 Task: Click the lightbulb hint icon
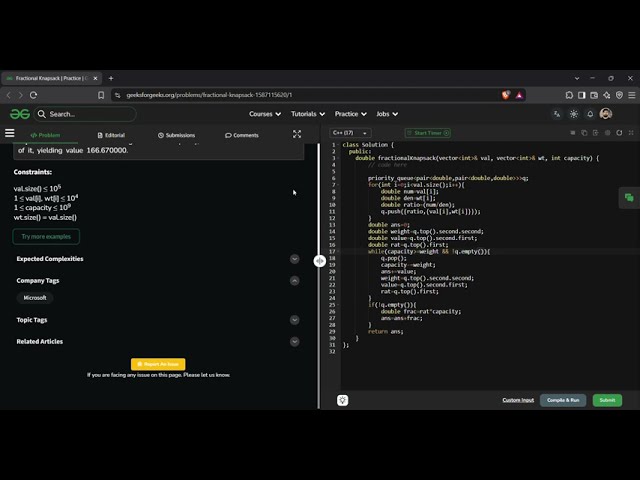[x=342, y=400]
